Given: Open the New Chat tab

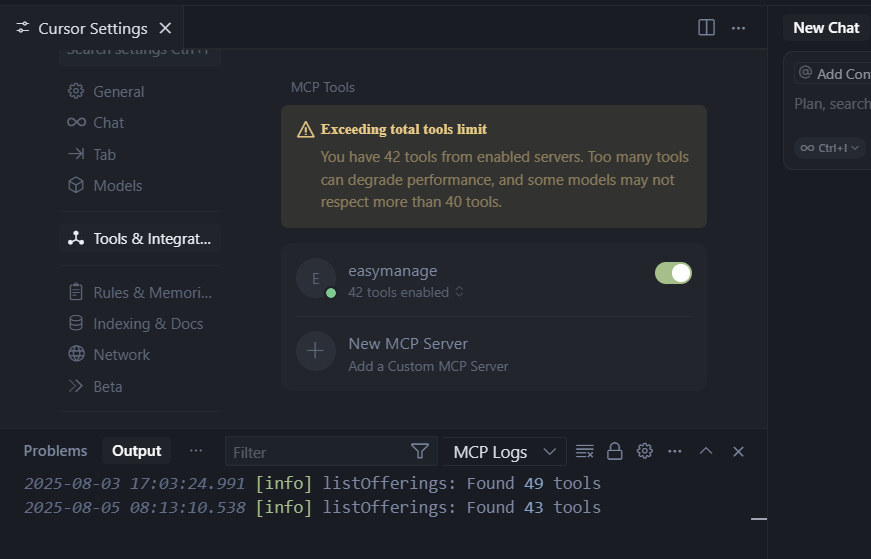Looking at the screenshot, I should coord(826,28).
